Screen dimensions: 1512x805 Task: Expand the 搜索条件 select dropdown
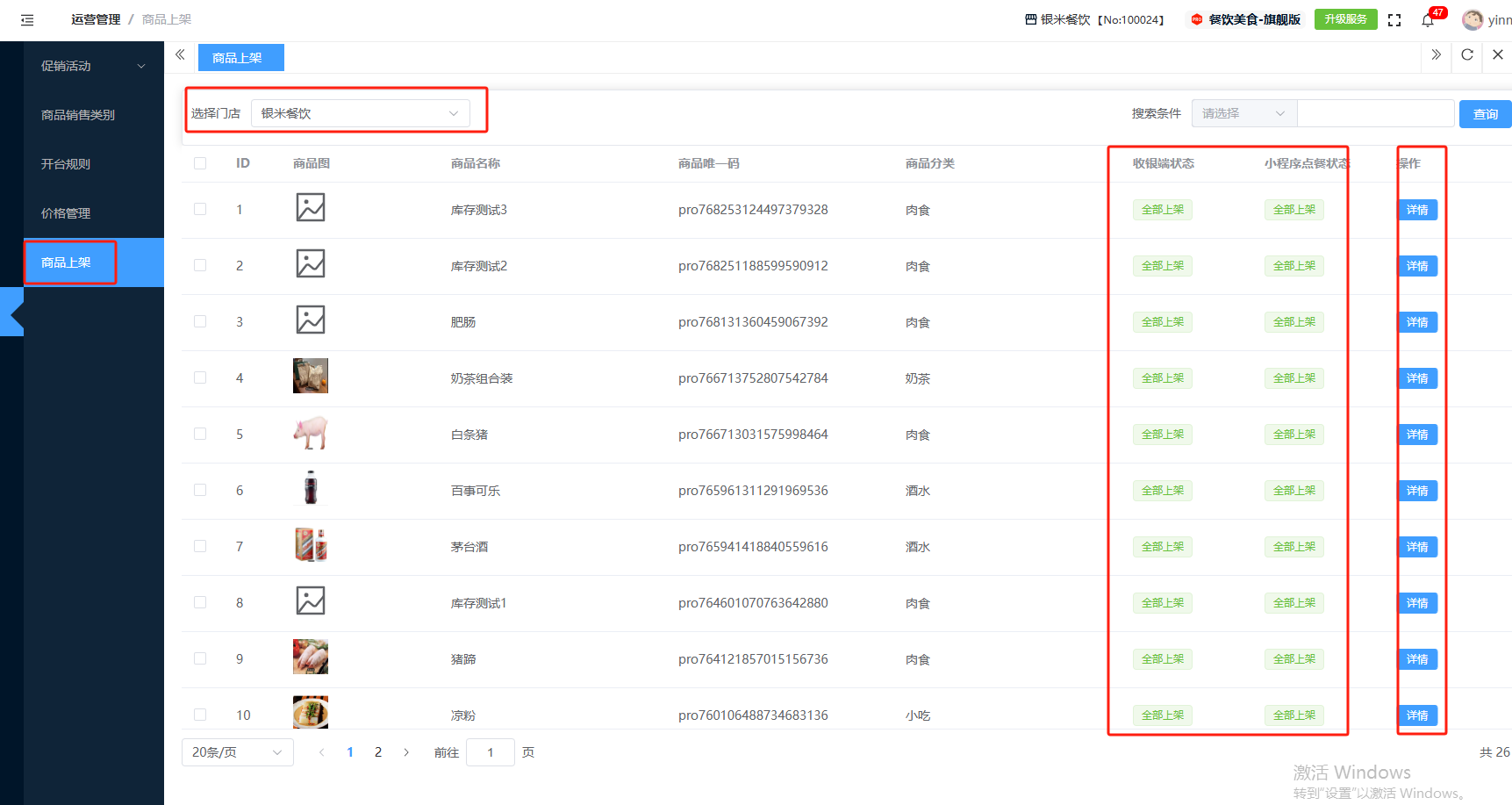1243,113
